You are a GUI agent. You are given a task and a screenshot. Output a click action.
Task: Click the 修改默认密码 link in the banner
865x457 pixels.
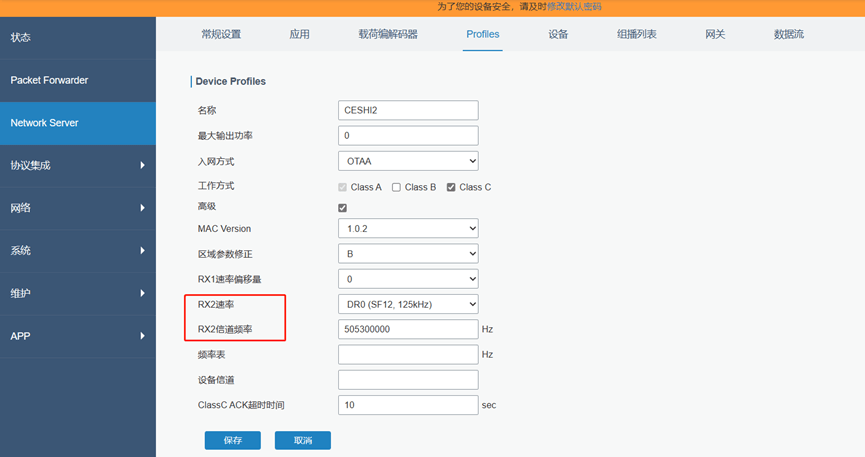574,7
